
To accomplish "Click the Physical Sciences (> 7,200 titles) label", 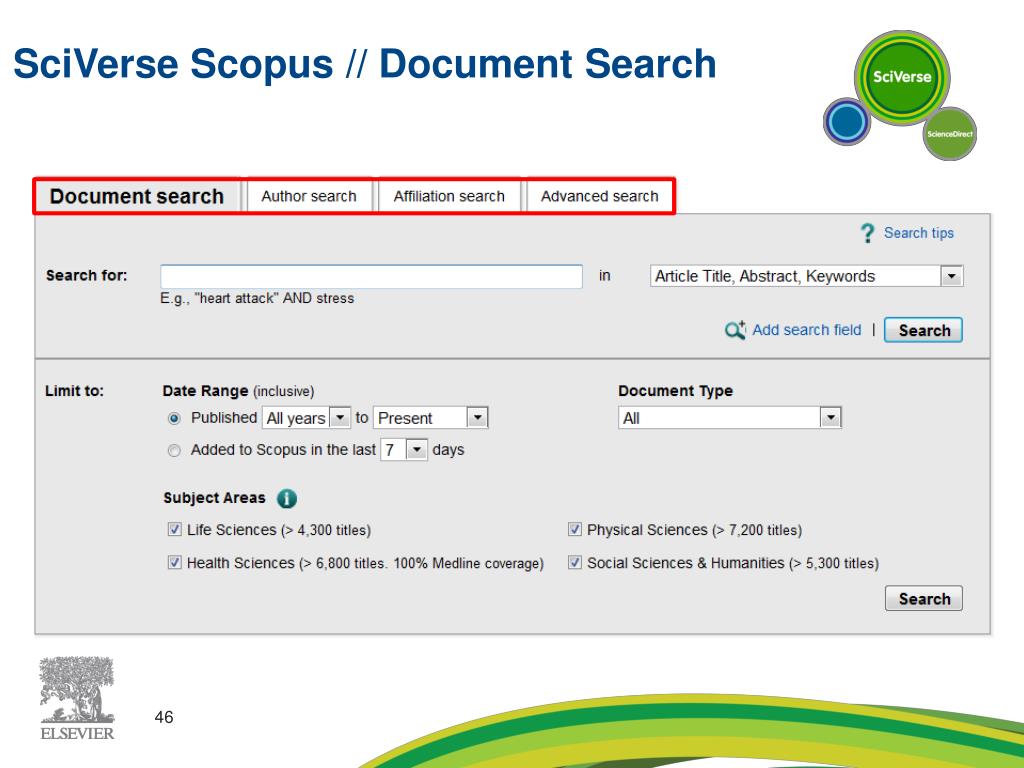I will [694, 530].
